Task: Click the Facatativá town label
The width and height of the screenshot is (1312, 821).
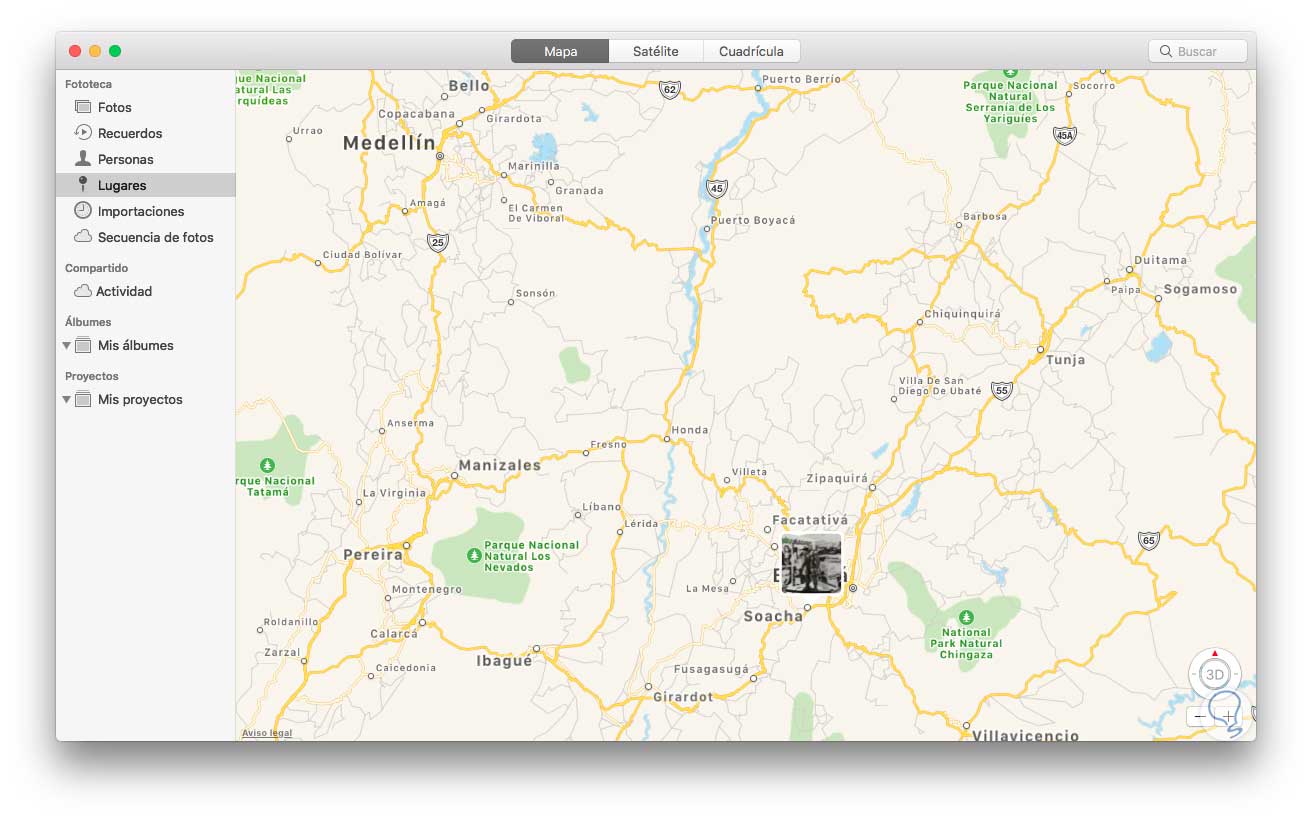Action: [810, 520]
